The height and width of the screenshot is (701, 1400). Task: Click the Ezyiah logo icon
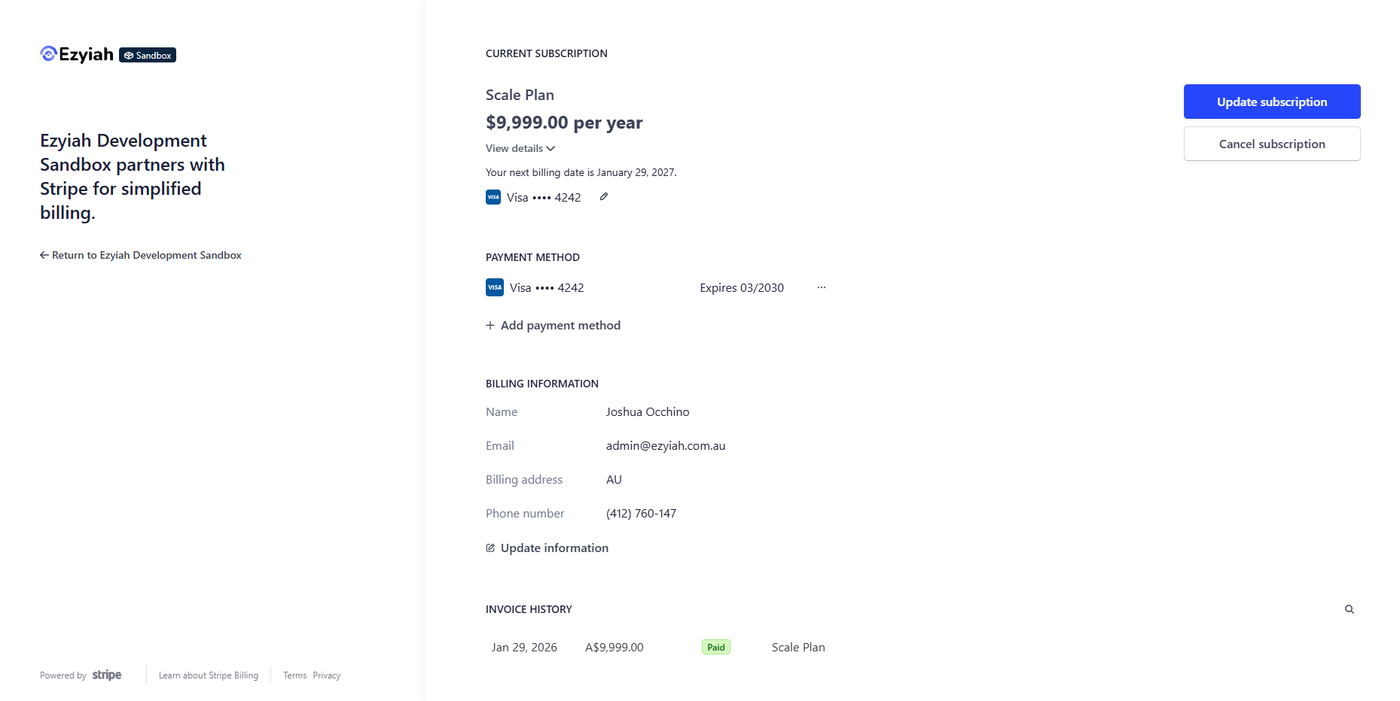[48, 54]
